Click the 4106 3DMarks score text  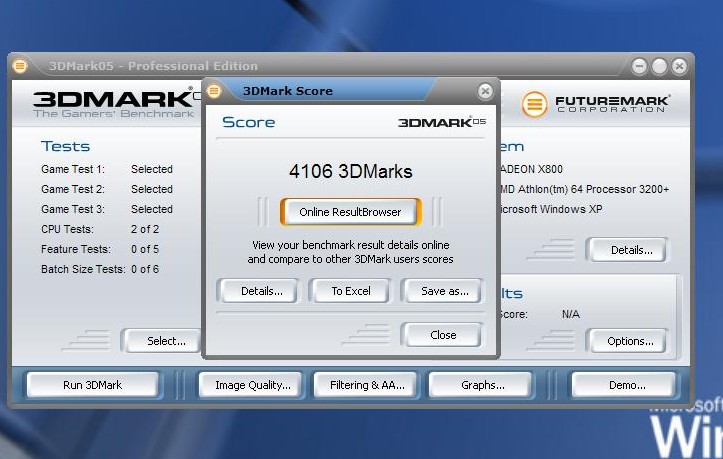(350, 171)
